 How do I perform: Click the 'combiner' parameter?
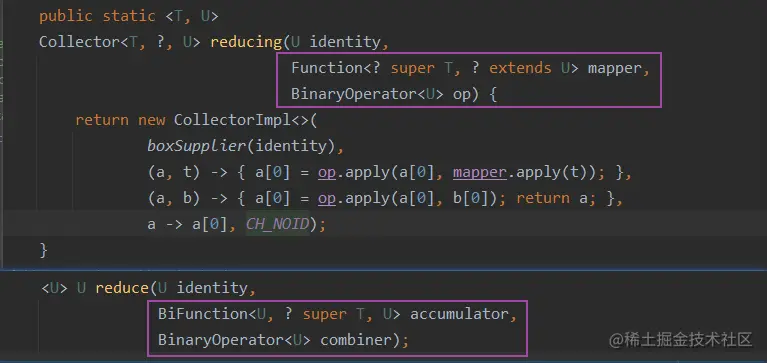coord(357,340)
